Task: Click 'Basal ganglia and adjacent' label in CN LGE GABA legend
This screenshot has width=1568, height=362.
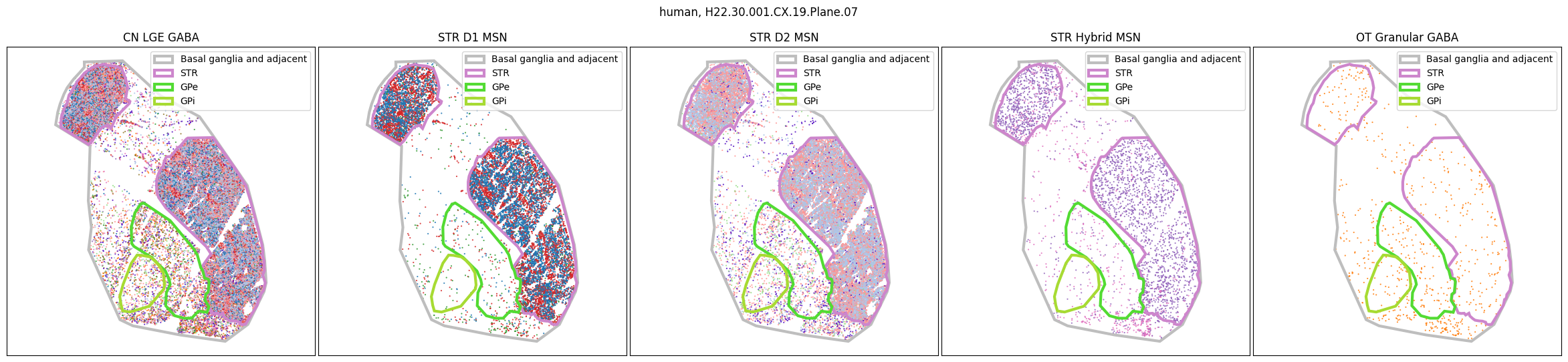Action: click(x=243, y=59)
